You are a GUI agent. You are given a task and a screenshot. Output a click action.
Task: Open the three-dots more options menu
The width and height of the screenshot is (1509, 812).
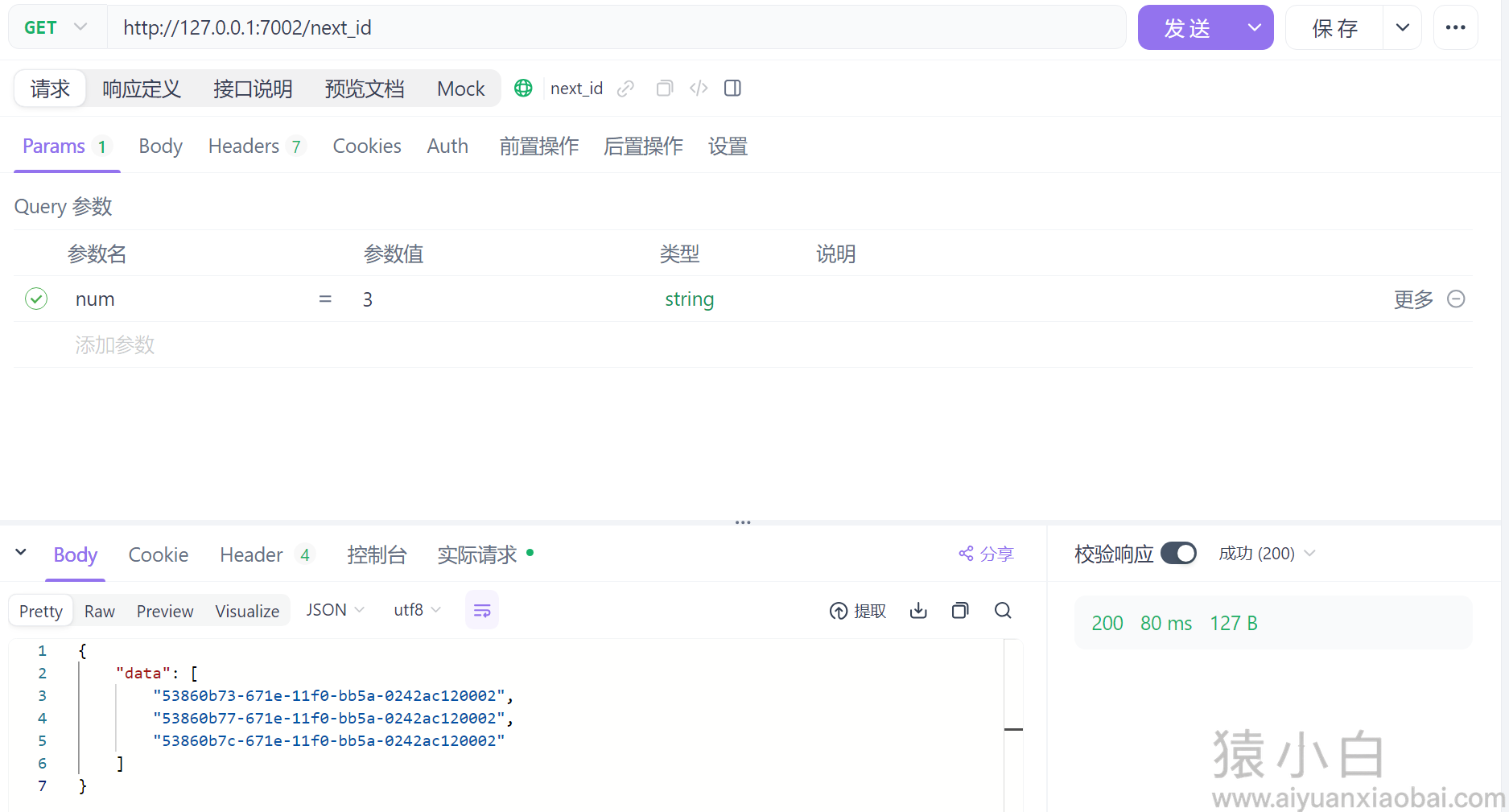click(1455, 27)
